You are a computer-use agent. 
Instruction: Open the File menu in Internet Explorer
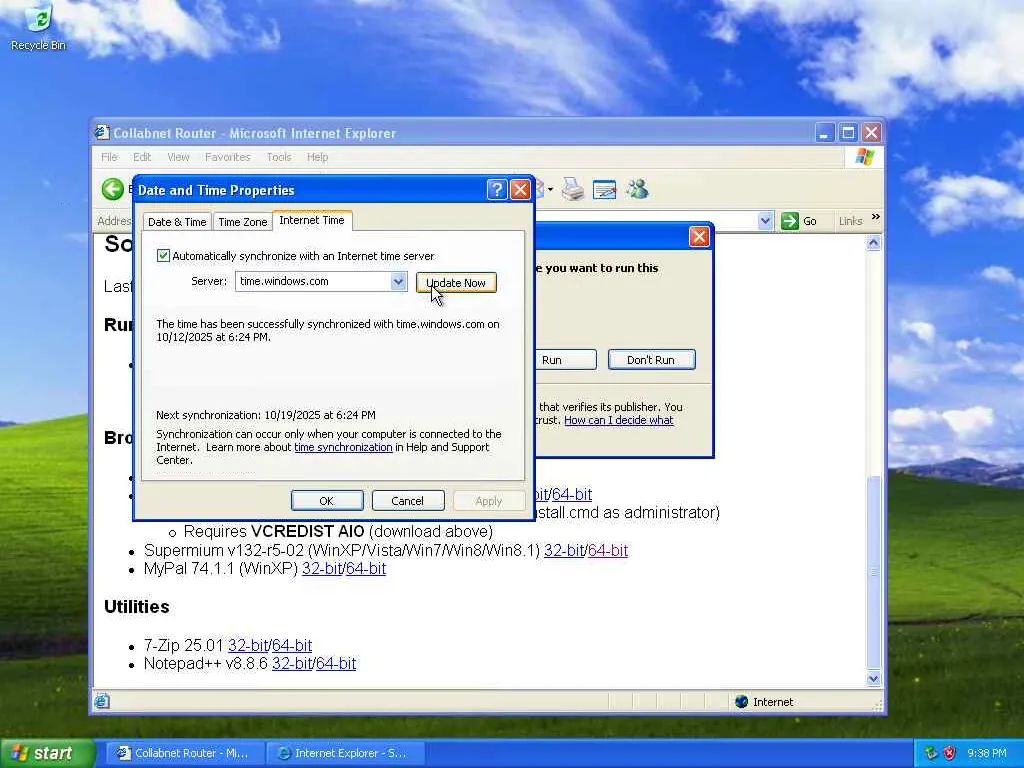click(109, 157)
